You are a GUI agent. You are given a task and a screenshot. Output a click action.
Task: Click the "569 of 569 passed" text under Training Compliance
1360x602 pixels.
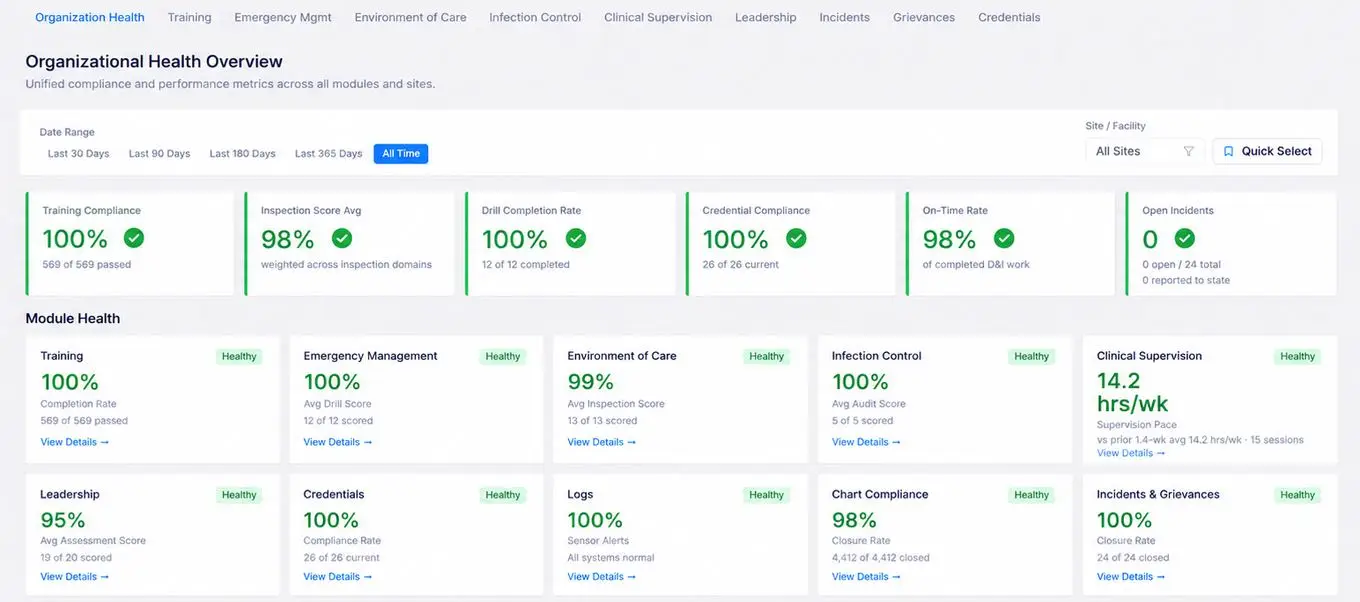tap(87, 265)
